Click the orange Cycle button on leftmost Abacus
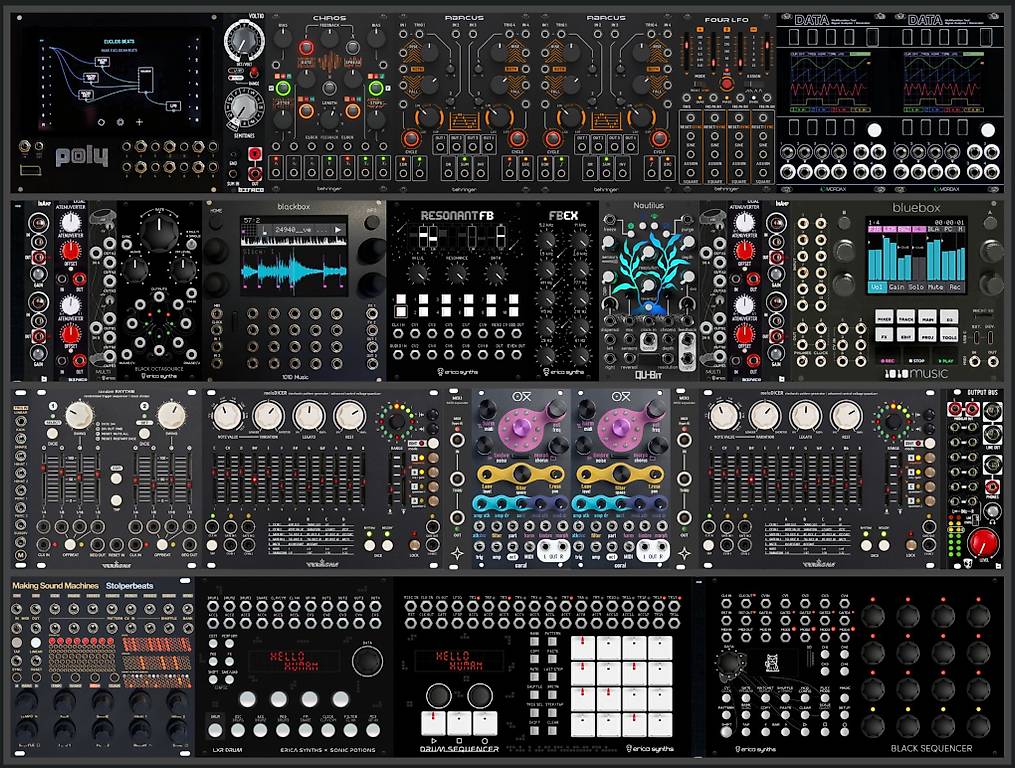This screenshot has height=768, width=1015. (411, 139)
